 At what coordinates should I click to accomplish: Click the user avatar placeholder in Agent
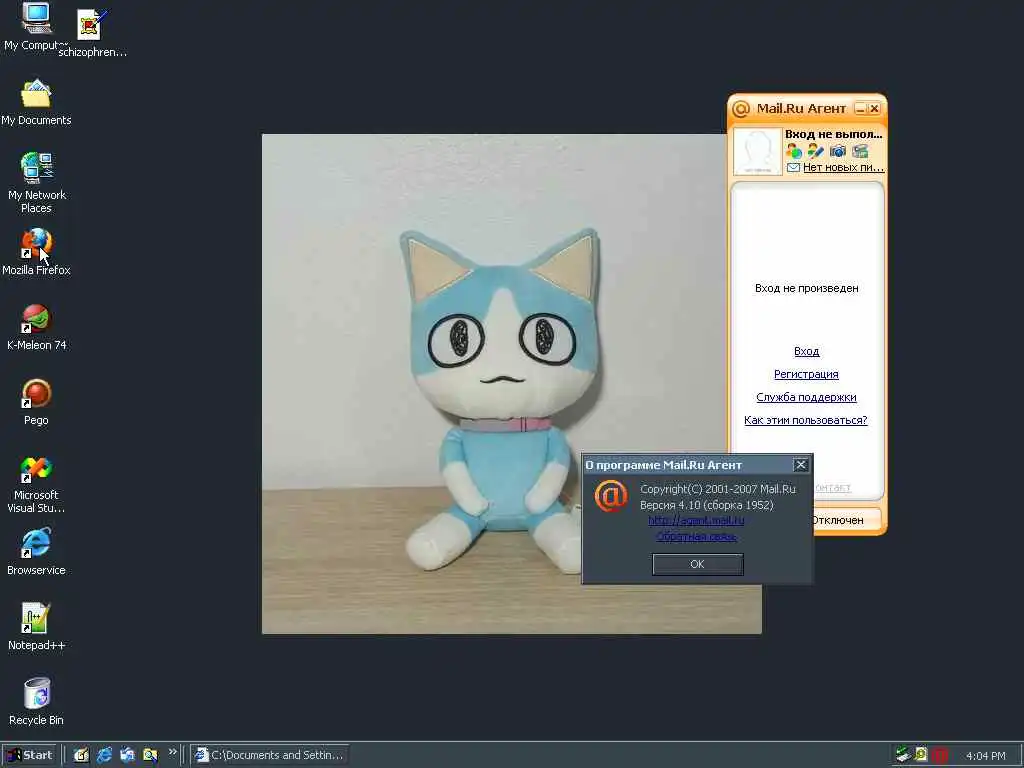(757, 151)
